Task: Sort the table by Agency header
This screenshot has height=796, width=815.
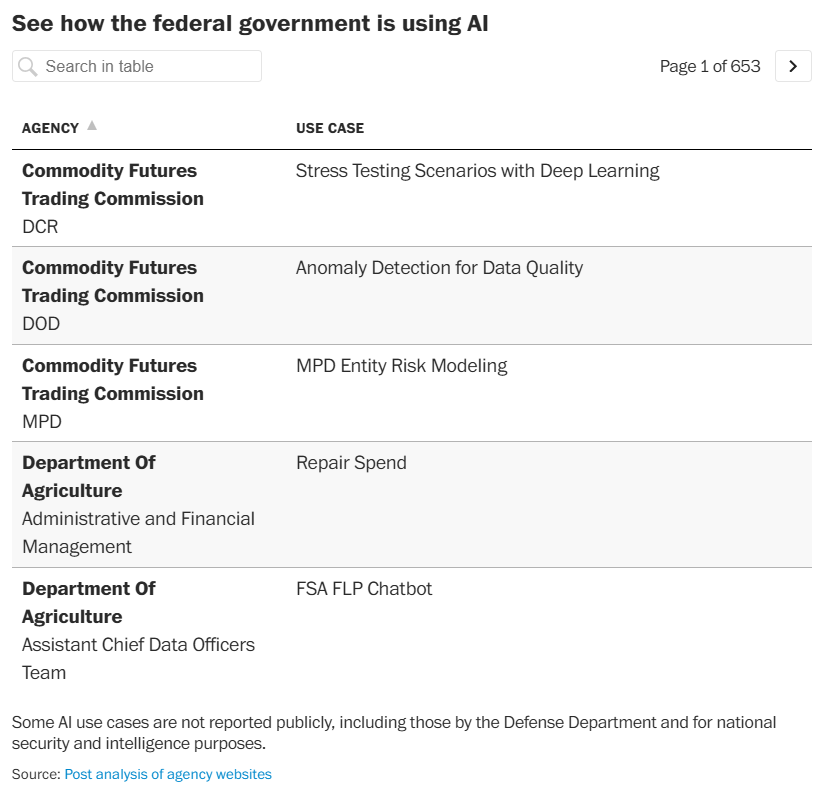Action: 50,128
